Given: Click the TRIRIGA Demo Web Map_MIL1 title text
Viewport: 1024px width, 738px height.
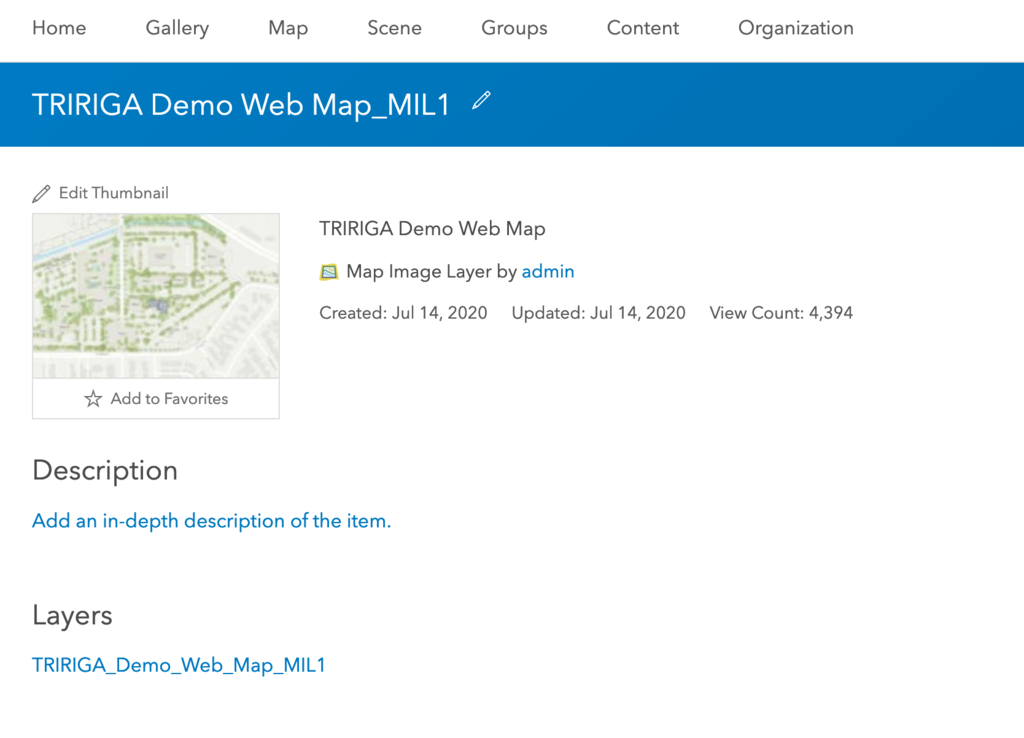Looking at the screenshot, I should coord(241,105).
